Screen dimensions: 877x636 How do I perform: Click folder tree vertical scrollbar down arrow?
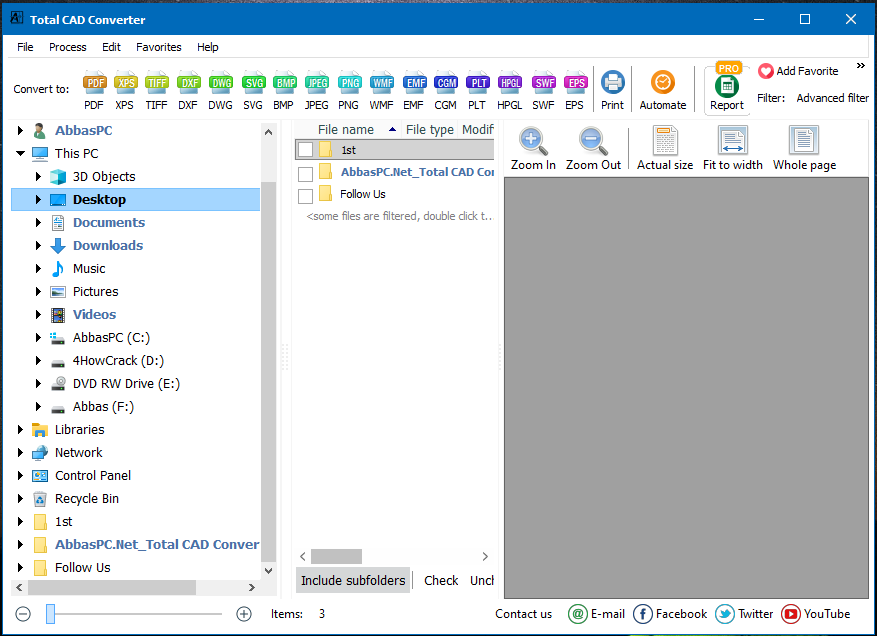pyautogui.click(x=268, y=571)
